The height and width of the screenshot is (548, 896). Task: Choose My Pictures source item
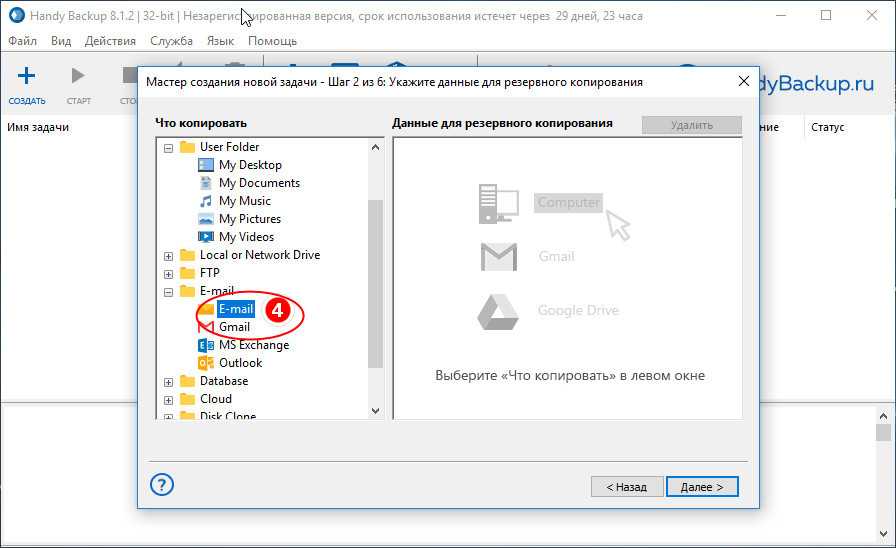pos(249,219)
